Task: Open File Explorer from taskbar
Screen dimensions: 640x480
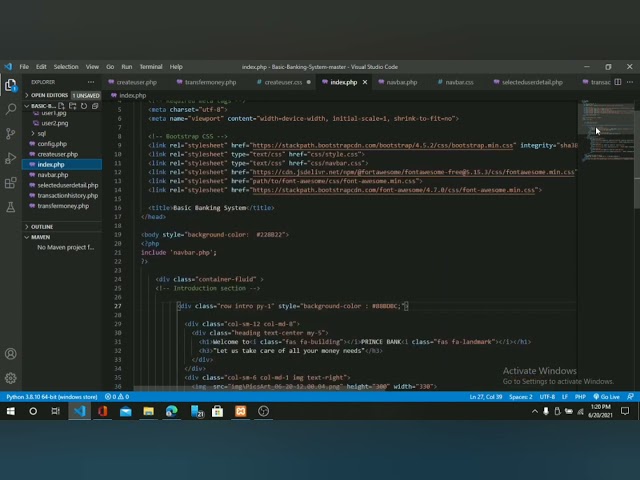Action: coord(149,411)
